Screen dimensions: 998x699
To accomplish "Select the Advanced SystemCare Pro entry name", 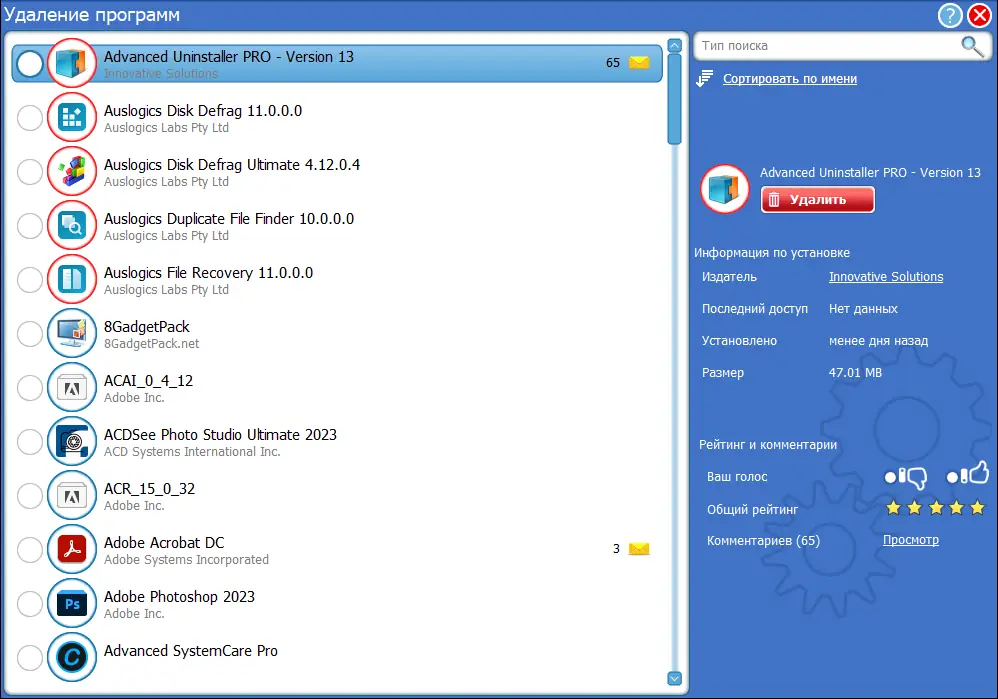I will tap(190, 651).
